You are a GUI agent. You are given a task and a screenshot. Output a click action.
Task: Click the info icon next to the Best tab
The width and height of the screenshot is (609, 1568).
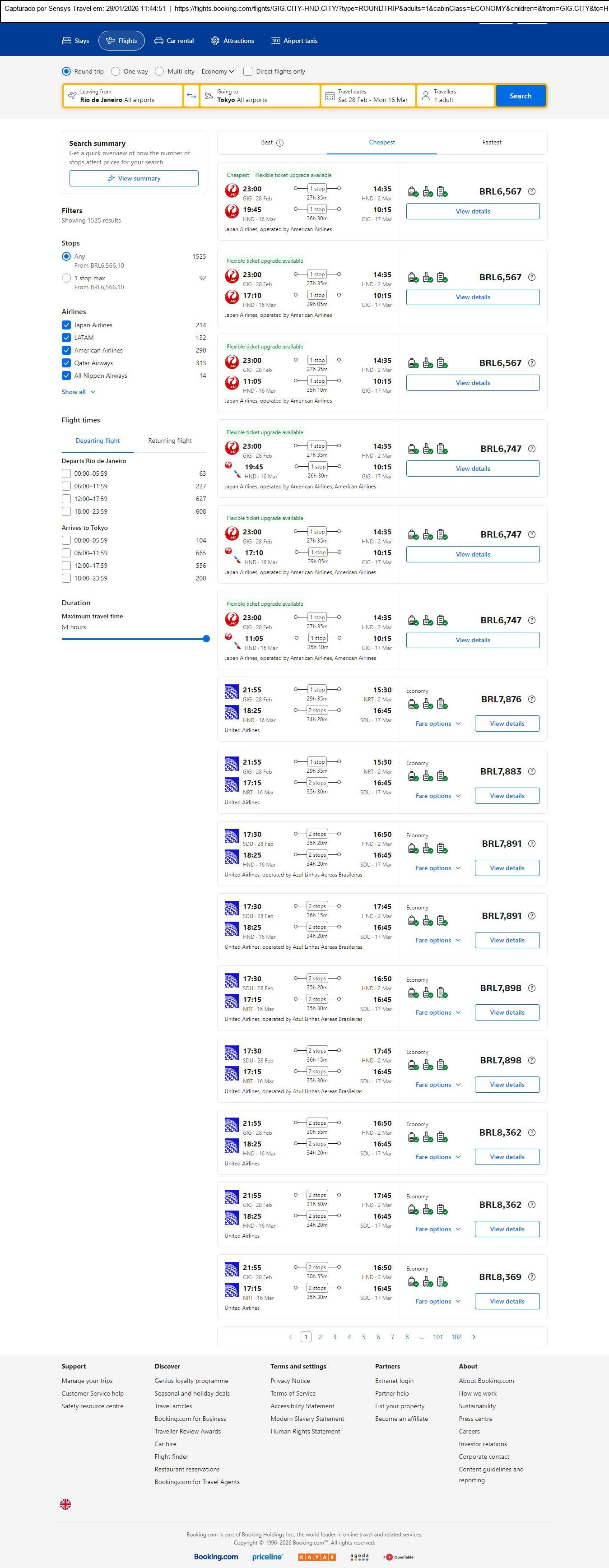coord(280,143)
